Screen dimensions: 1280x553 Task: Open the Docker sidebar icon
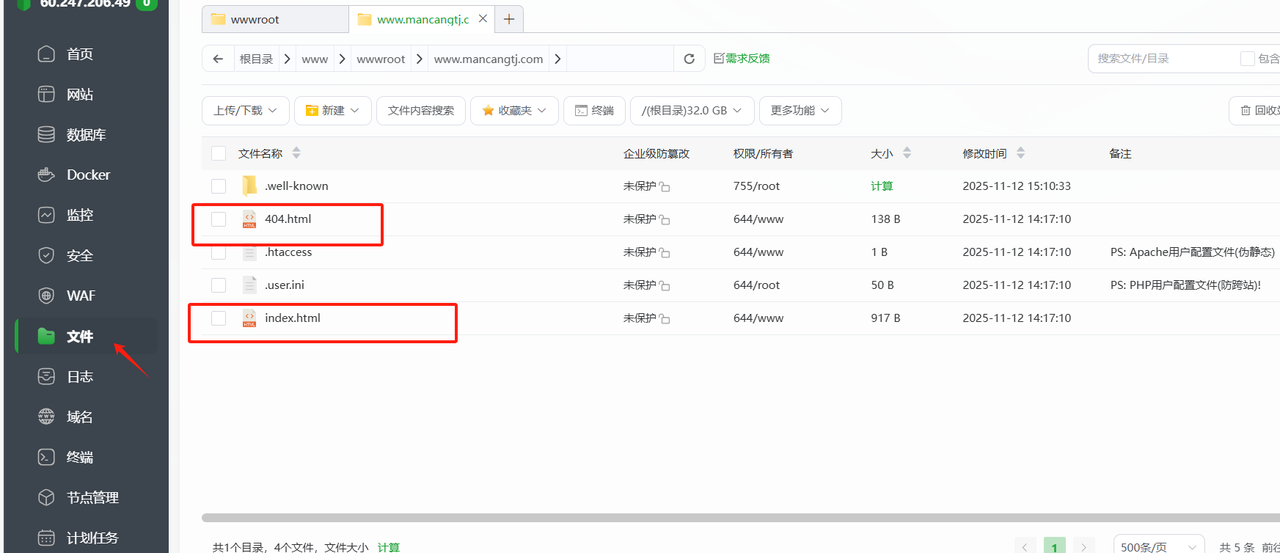(46, 175)
